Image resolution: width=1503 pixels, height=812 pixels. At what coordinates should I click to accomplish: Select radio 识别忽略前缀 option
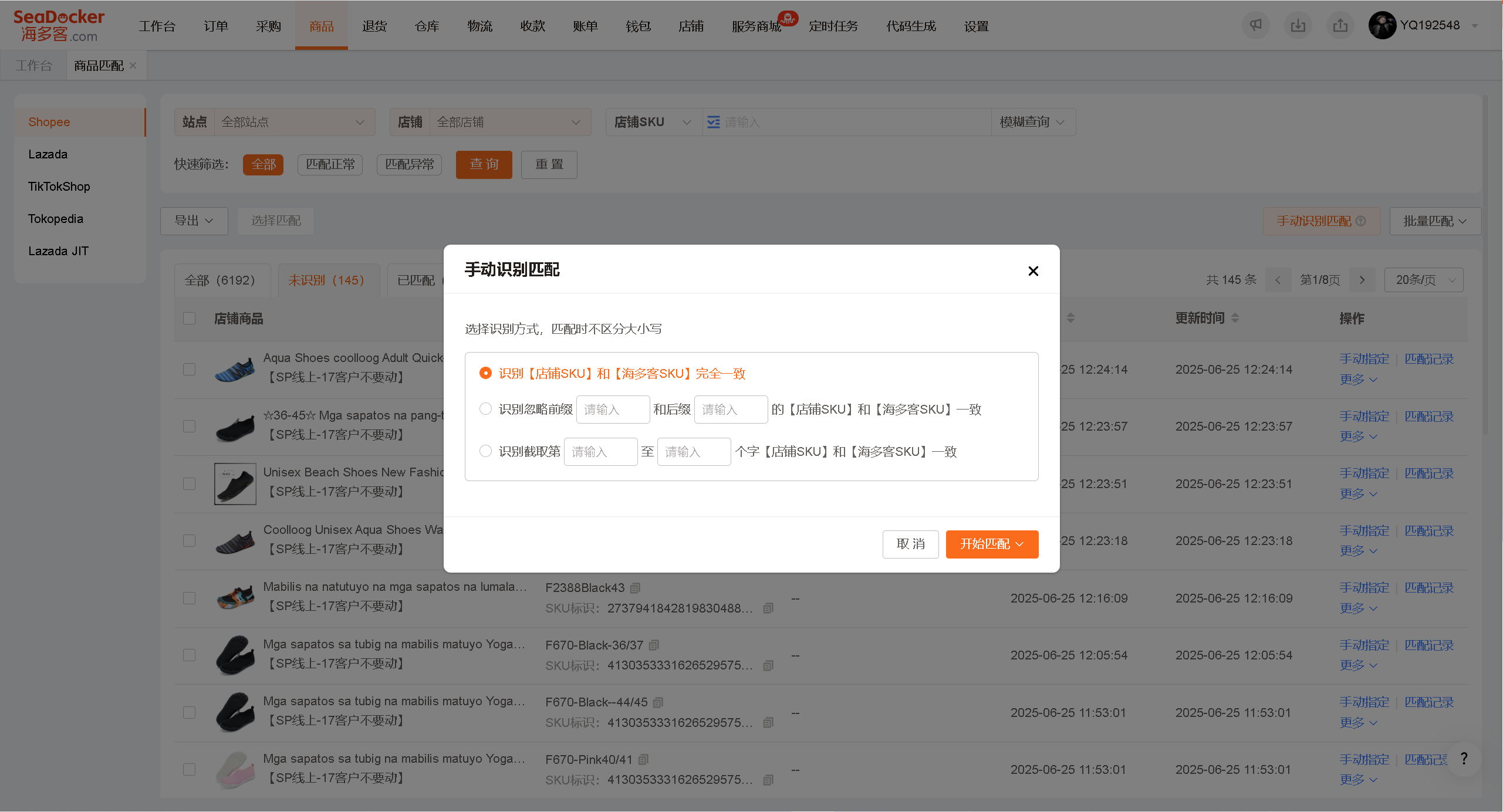[x=485, y=409]
